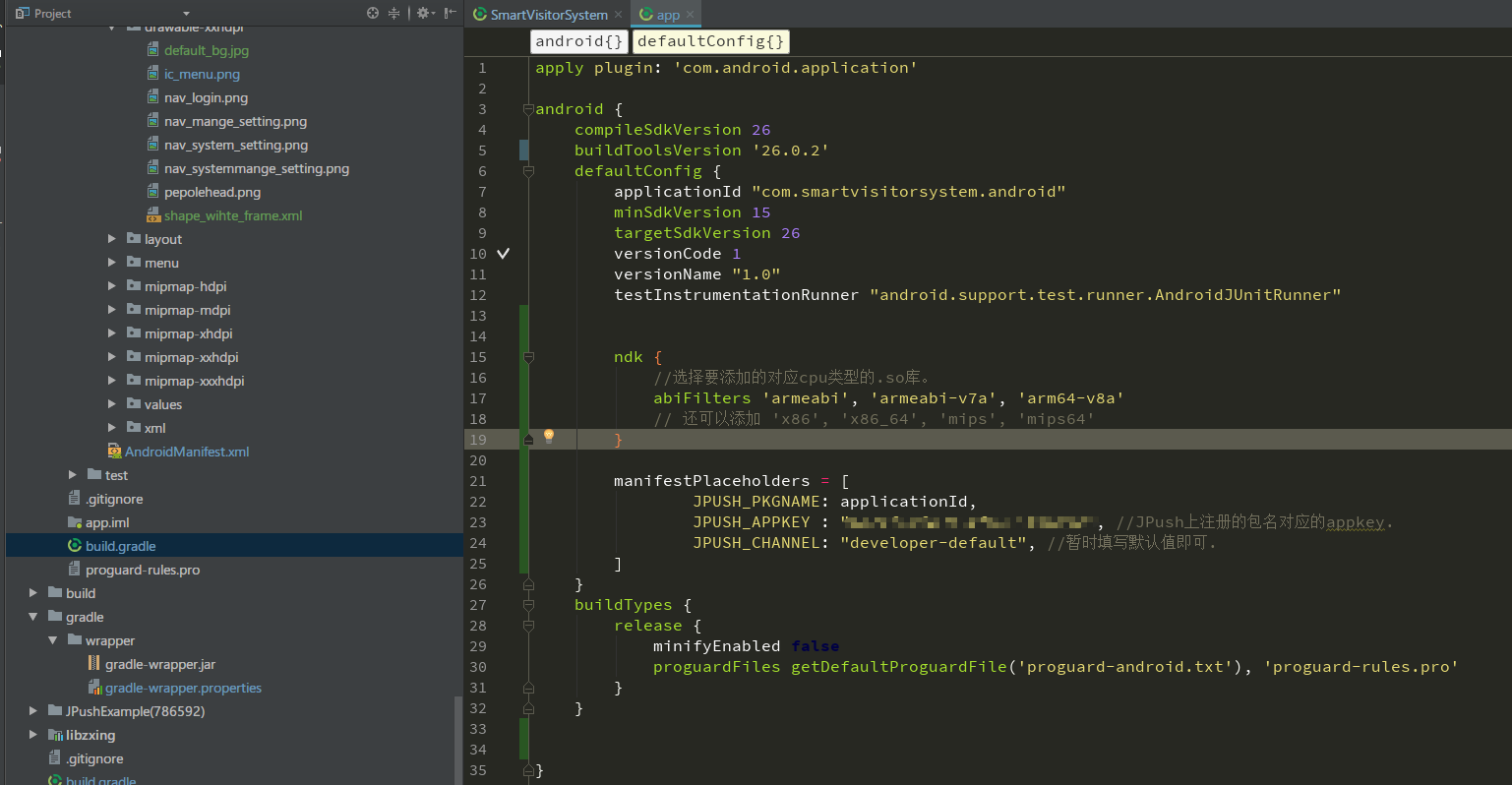Expand the menu folder
The width and height of the screenshot is (1512, 785).
[x=111, y=263]
